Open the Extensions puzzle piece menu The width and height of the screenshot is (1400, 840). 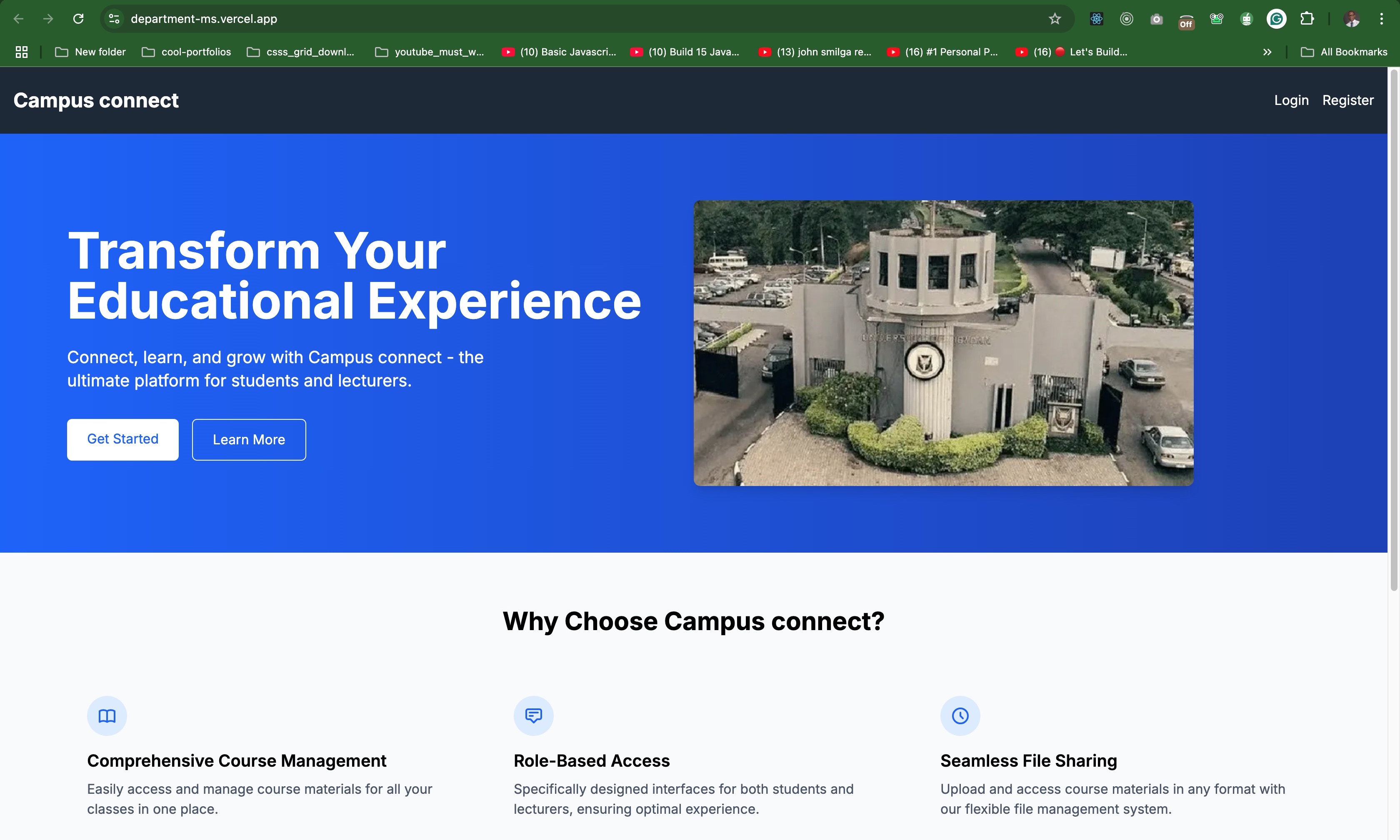click(1307, 19)
